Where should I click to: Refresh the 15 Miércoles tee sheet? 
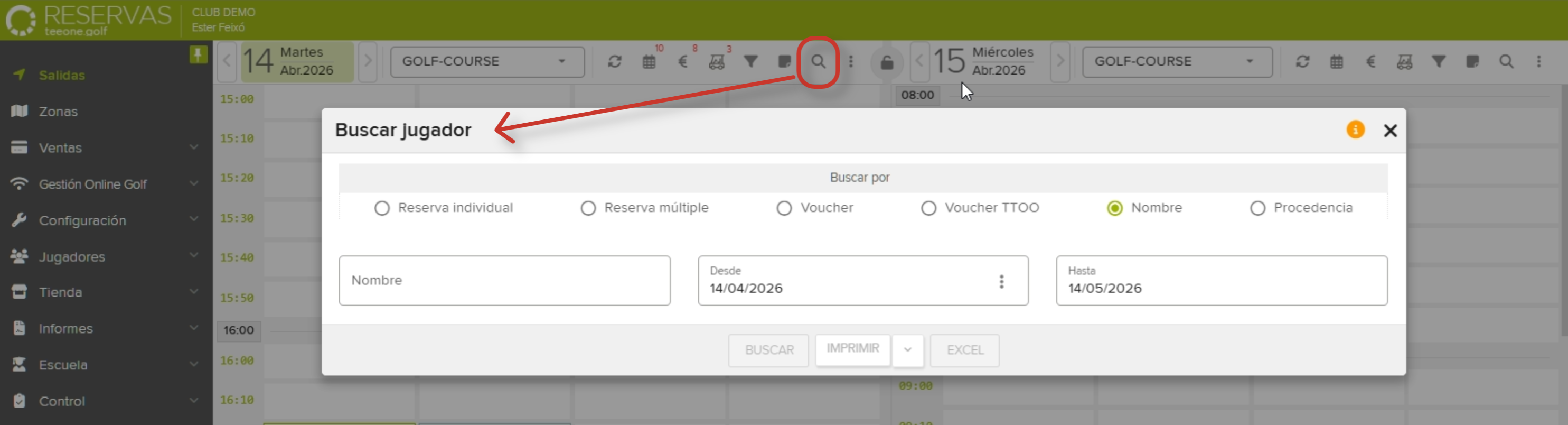(x=1302, y=61)
